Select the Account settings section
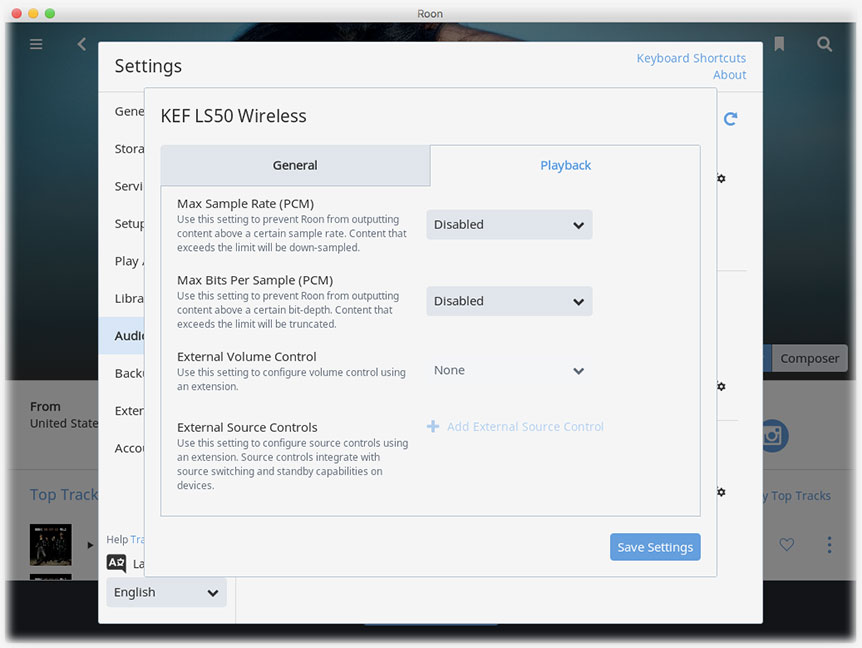This screenshot has height=648, width=862. coord(122,448)
